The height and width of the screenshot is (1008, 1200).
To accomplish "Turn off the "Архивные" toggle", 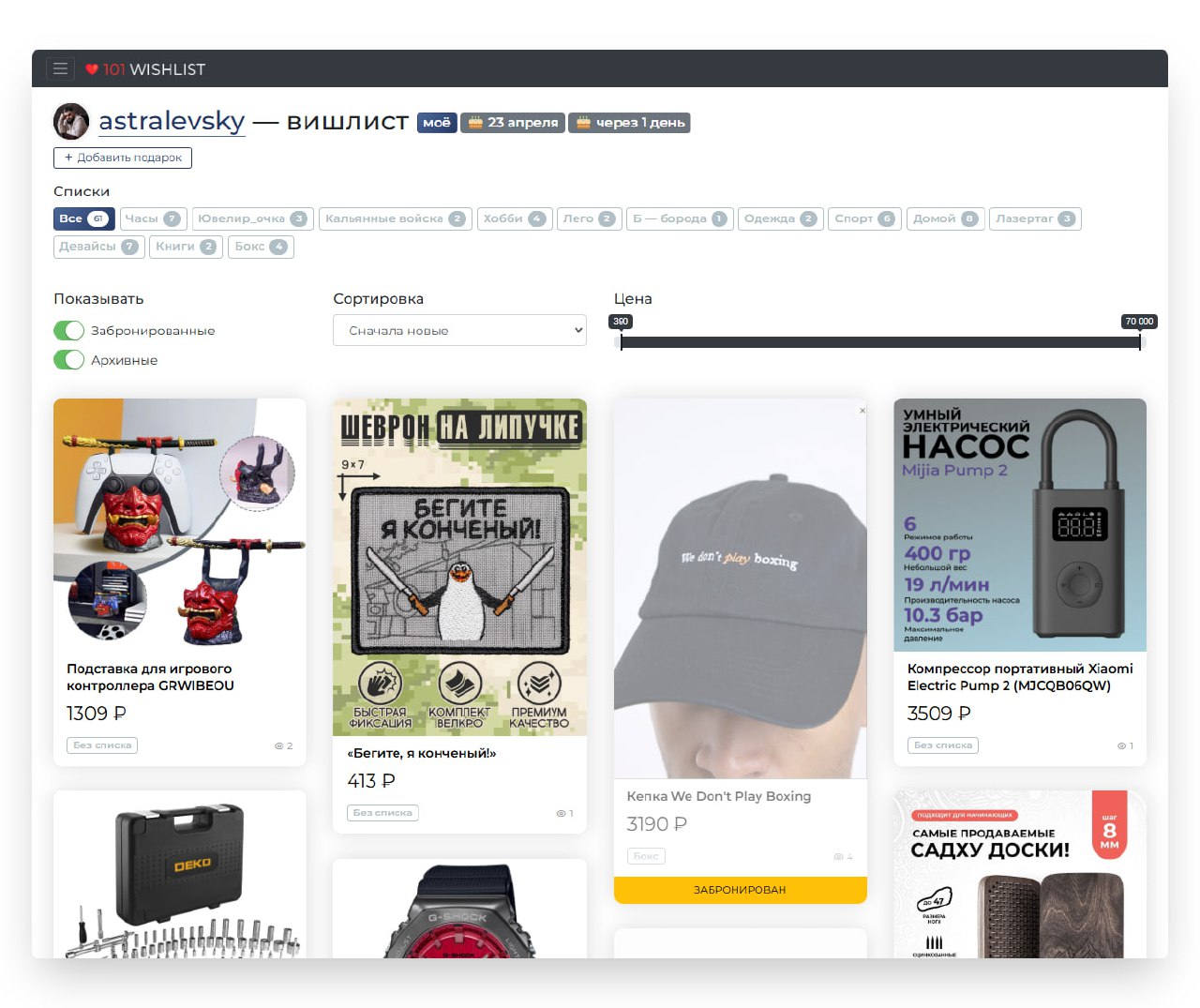I will [x=69, y=360].
